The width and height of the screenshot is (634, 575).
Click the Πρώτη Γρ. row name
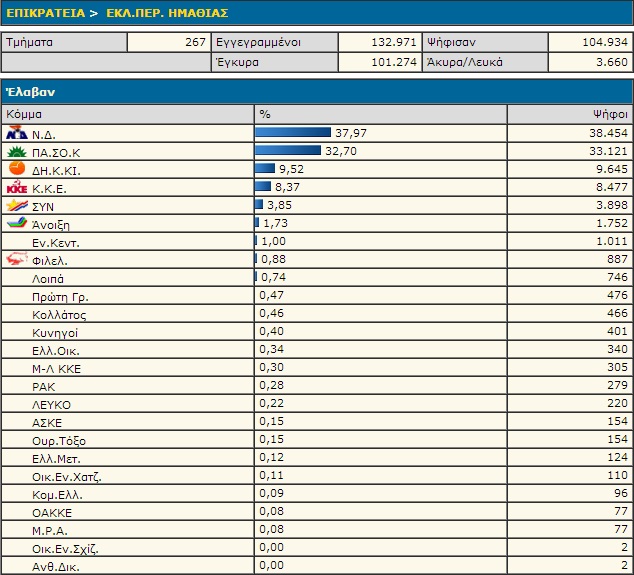(x=60, y=297)
